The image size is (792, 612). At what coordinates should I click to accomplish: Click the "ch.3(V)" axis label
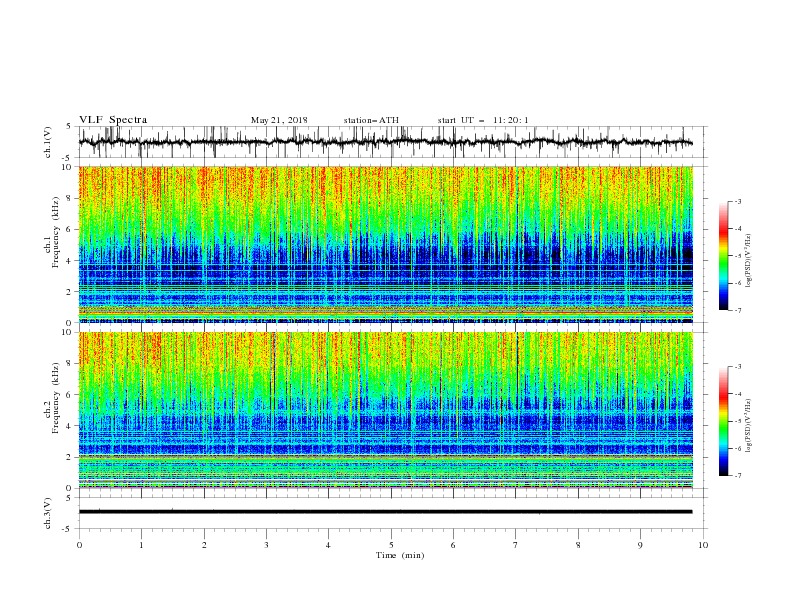[x=47, y=513]
